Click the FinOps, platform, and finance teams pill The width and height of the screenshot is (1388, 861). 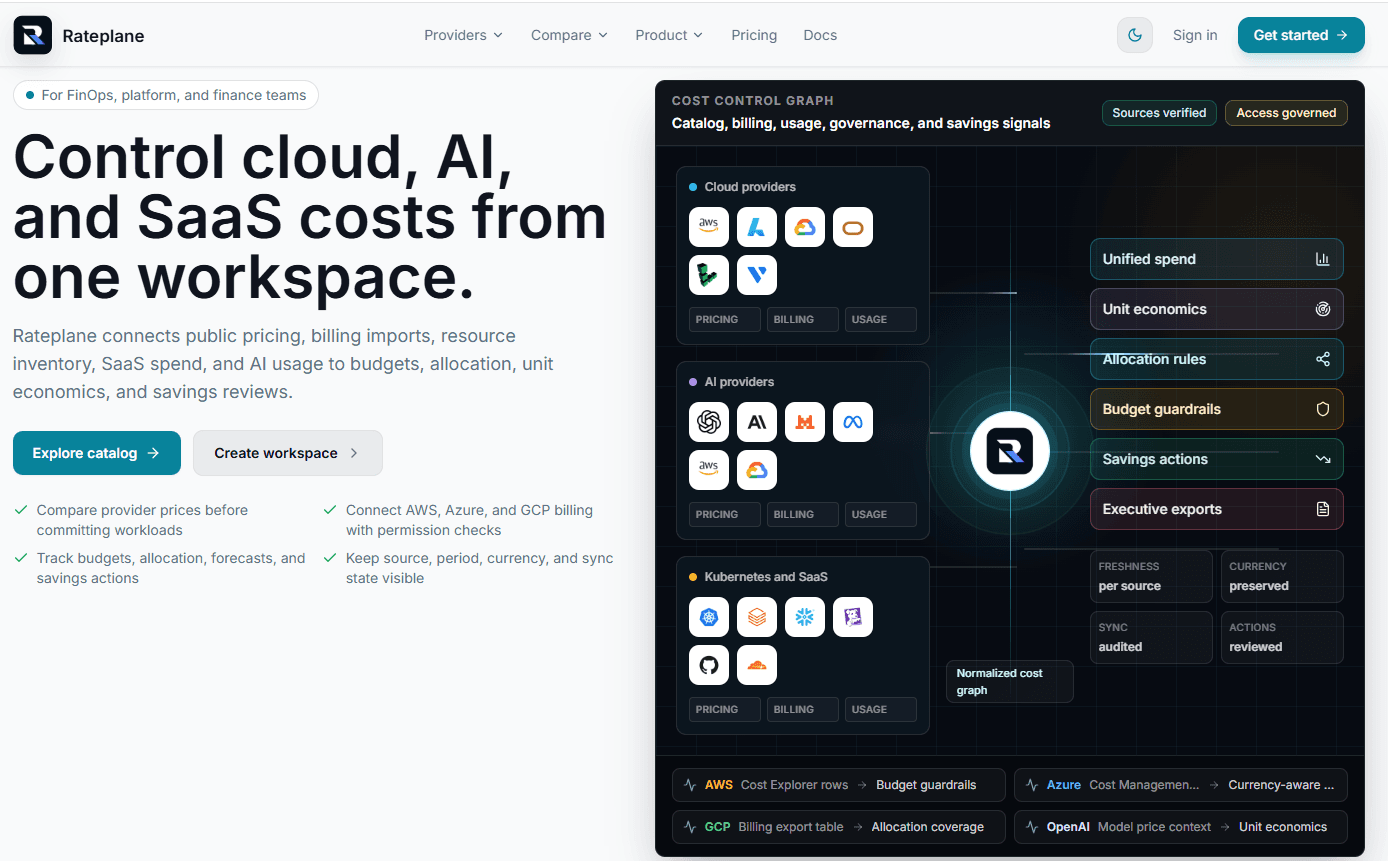(x=166, y=95)
